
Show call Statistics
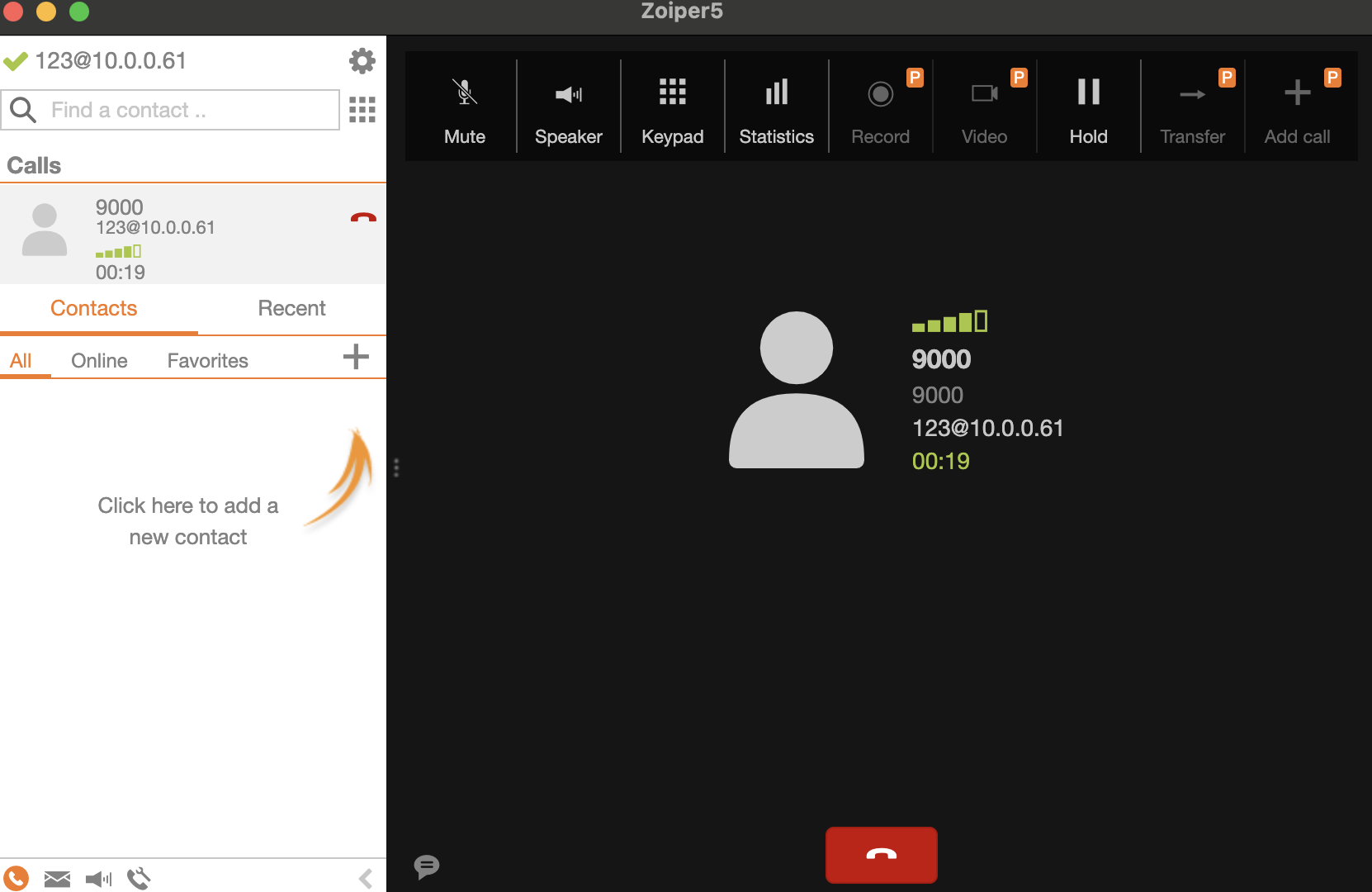tap(776, 107)
